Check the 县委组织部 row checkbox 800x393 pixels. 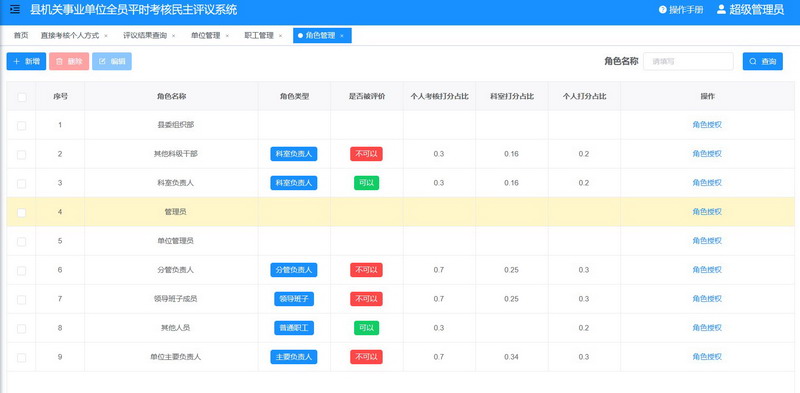21,126
